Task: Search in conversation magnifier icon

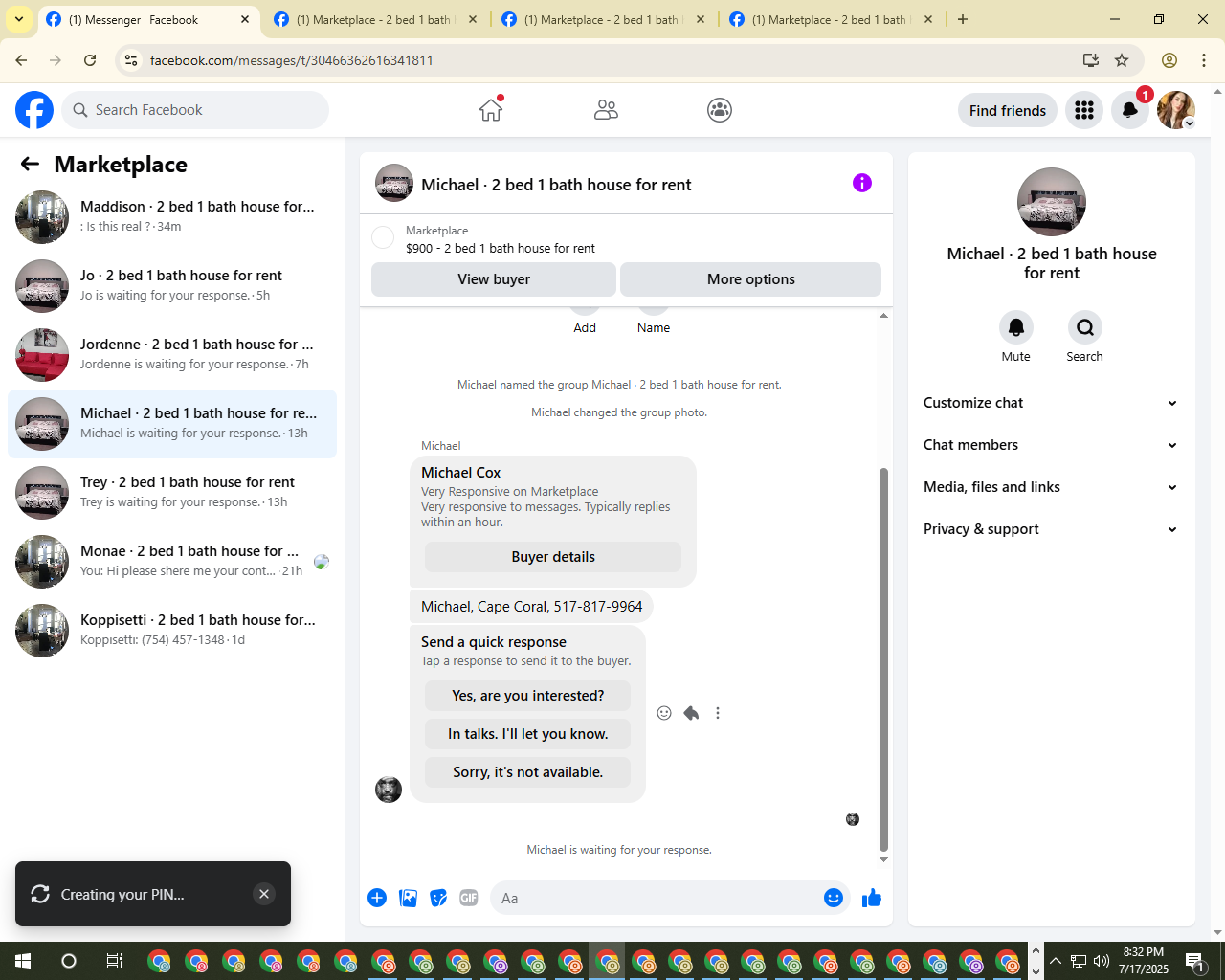Action: 1085,327
